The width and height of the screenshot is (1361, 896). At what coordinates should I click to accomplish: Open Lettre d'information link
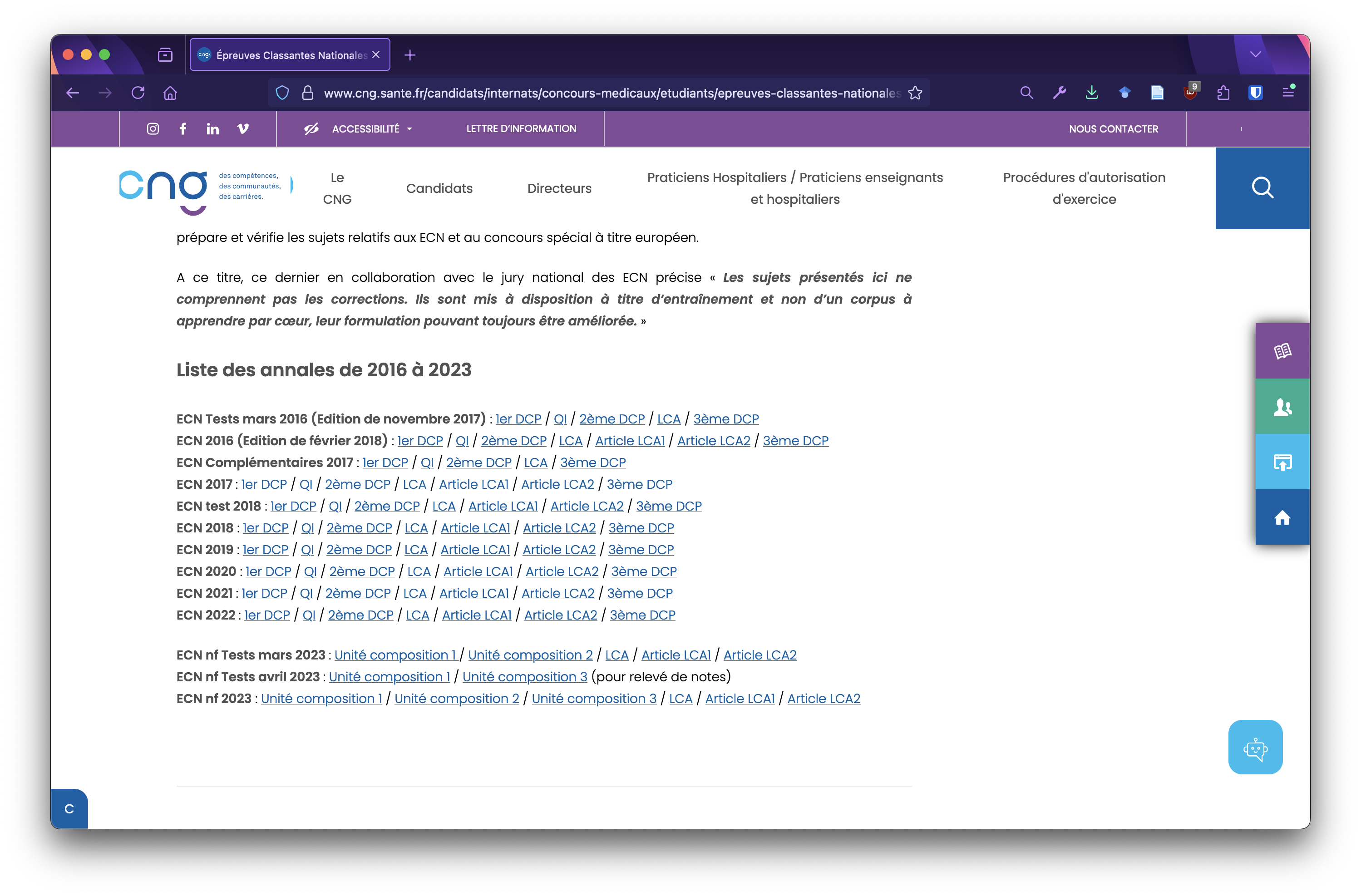coord(521,128)
